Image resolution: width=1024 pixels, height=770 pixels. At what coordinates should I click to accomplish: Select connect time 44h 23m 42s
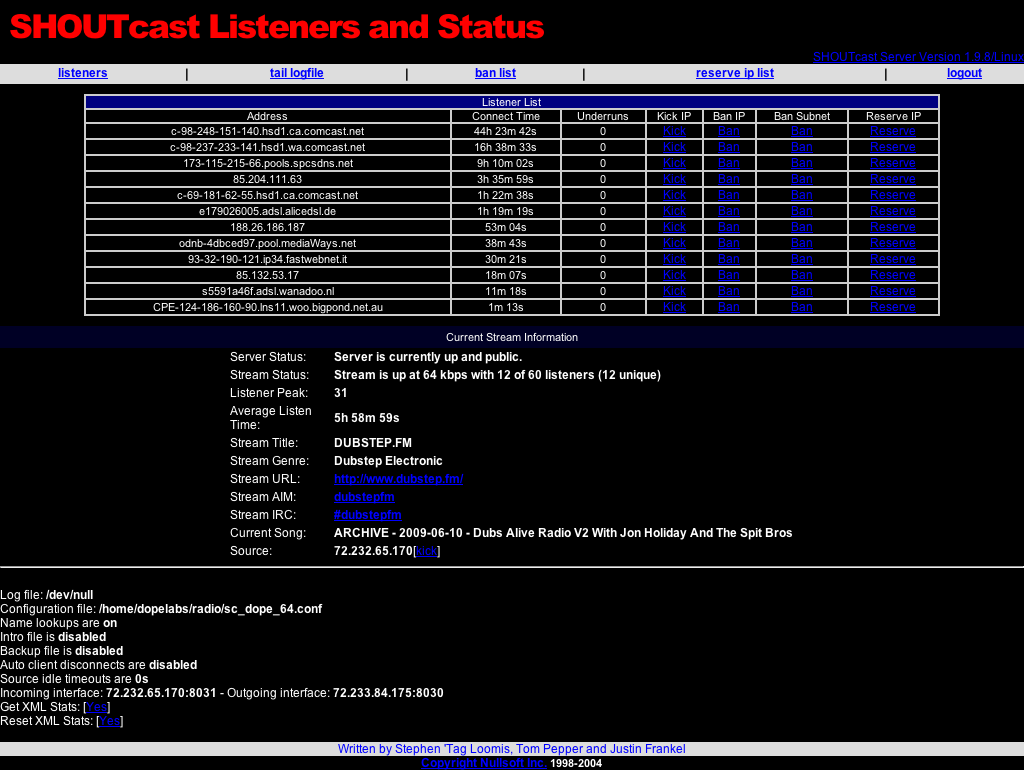[x=505, y=131]
